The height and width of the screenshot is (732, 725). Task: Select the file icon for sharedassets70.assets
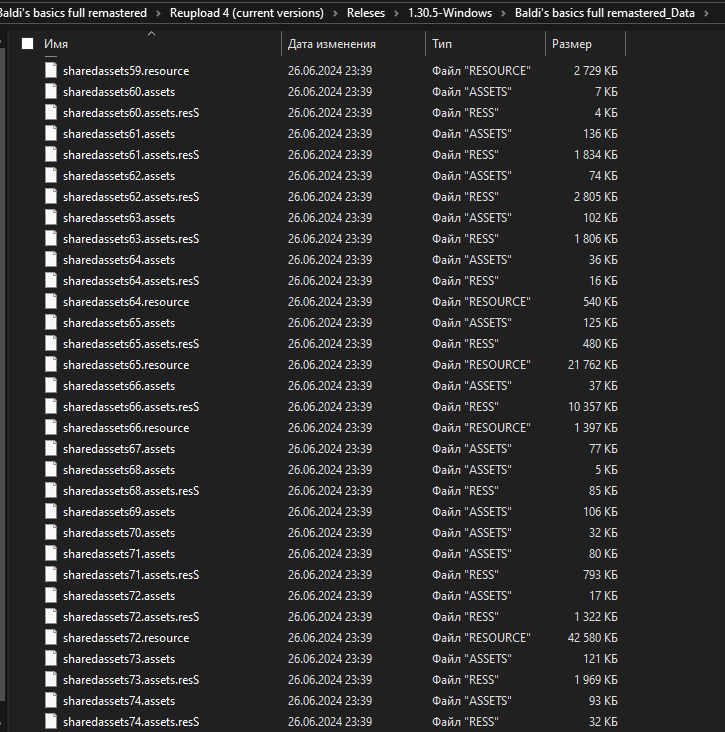51,533
